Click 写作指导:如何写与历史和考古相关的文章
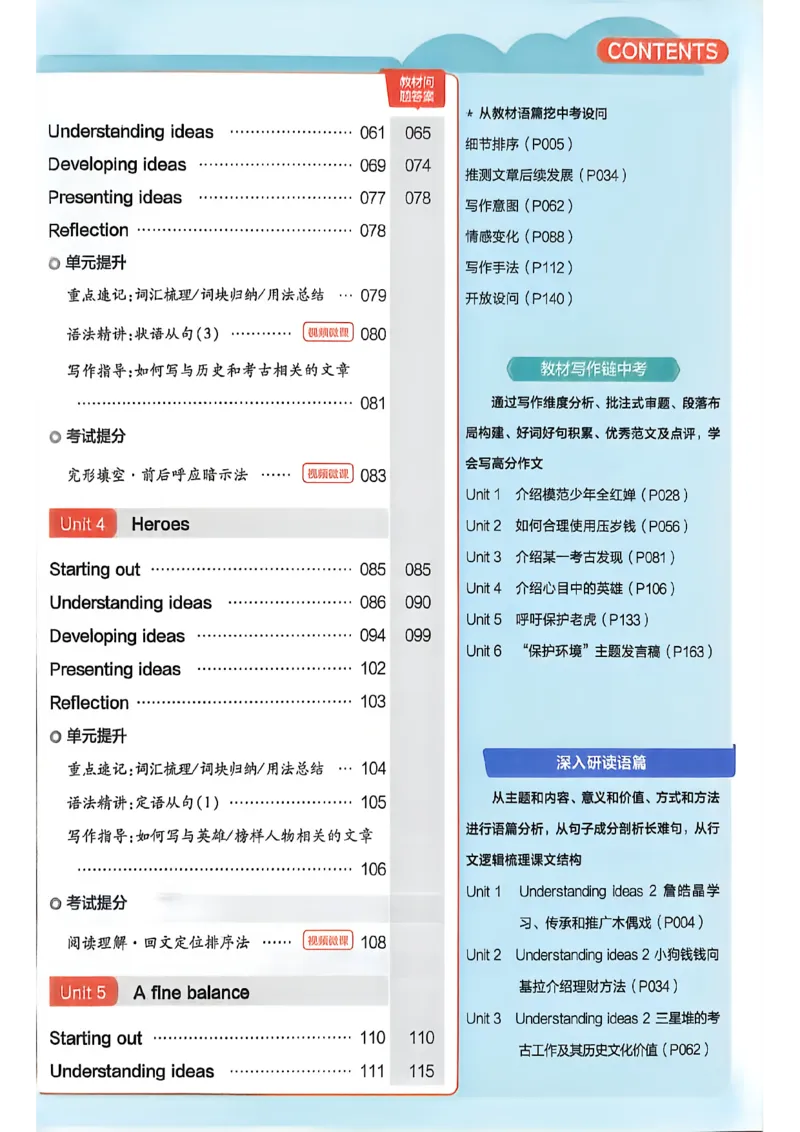Screen dimensions: 800x1132 click(x=208, y=370)
